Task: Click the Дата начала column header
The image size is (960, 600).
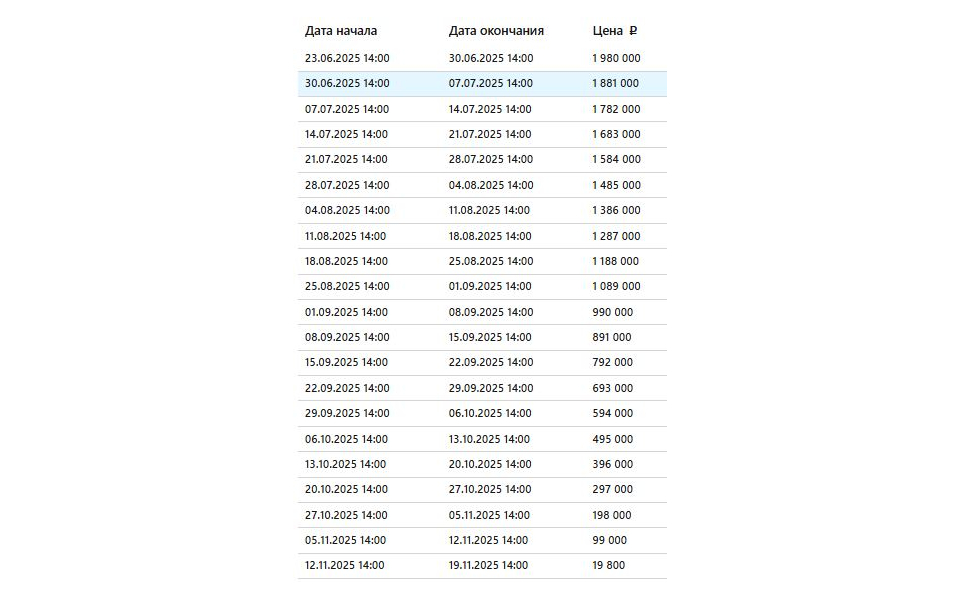Action: pyautogui.click(x=341, y=31)
